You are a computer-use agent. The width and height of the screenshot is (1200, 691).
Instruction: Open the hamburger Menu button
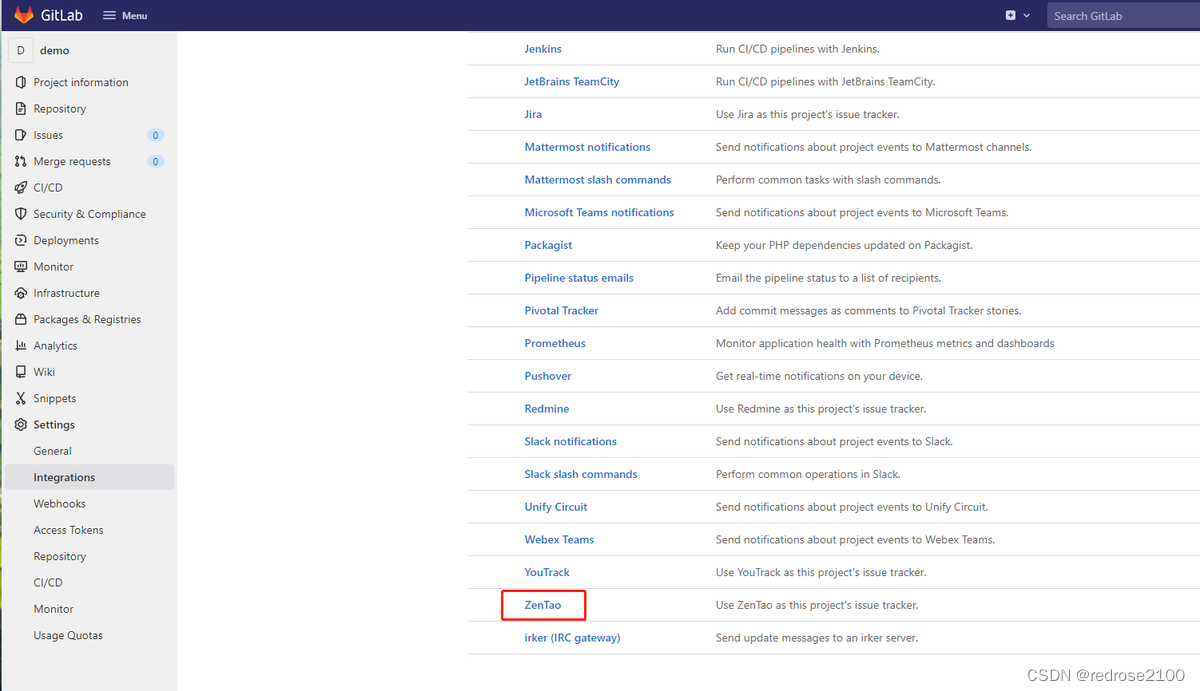pos(125,16)
